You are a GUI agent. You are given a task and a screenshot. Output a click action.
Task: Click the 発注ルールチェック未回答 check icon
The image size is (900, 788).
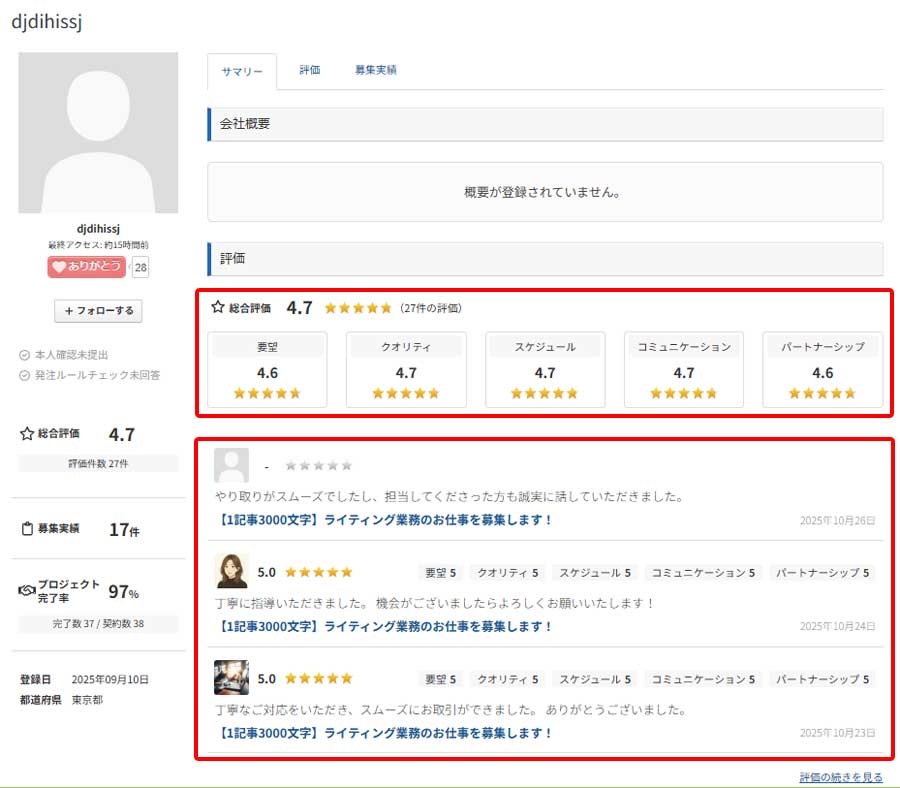tap(25, 375)
